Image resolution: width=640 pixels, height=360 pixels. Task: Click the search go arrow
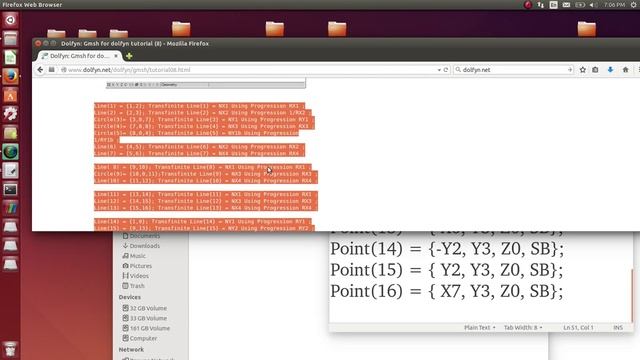(570, 70)
